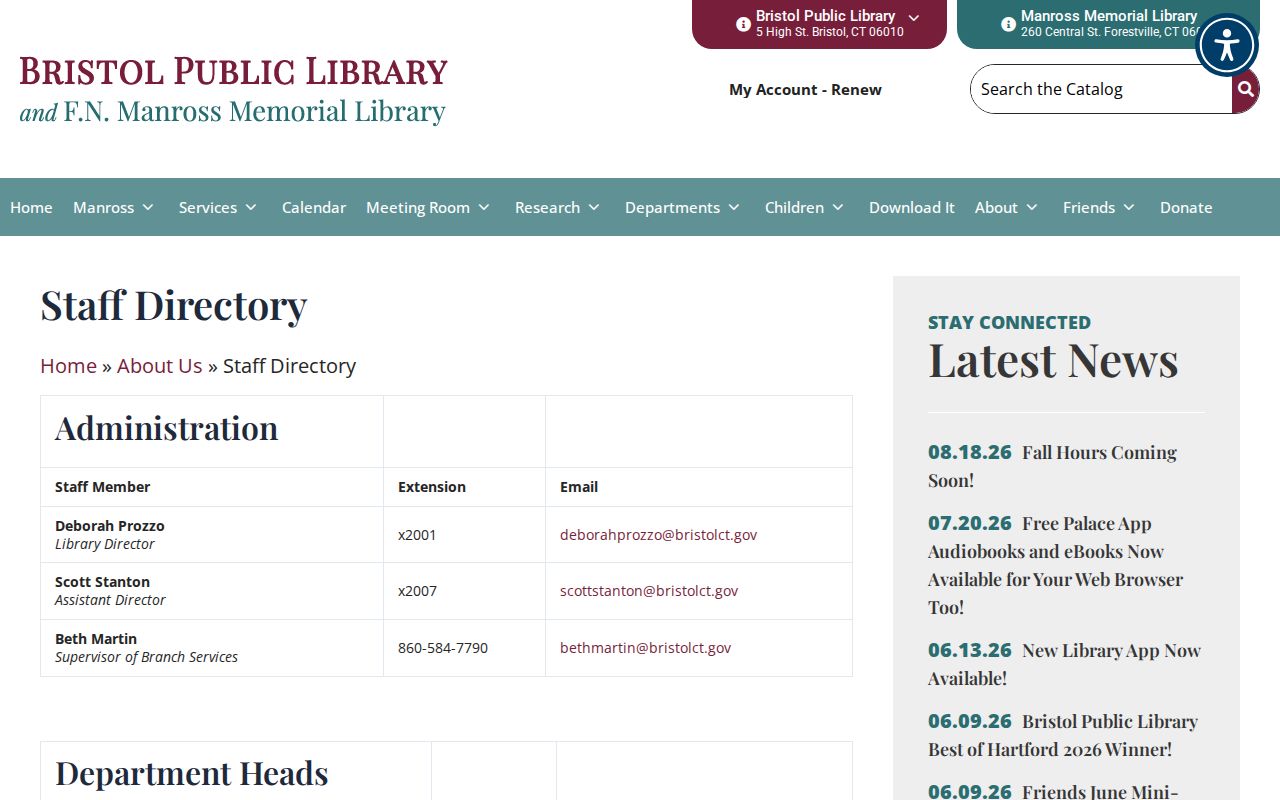Viewport: 1280px width, 800px height.
Task: Go to Home in the navigation bar
Action: 31,207
